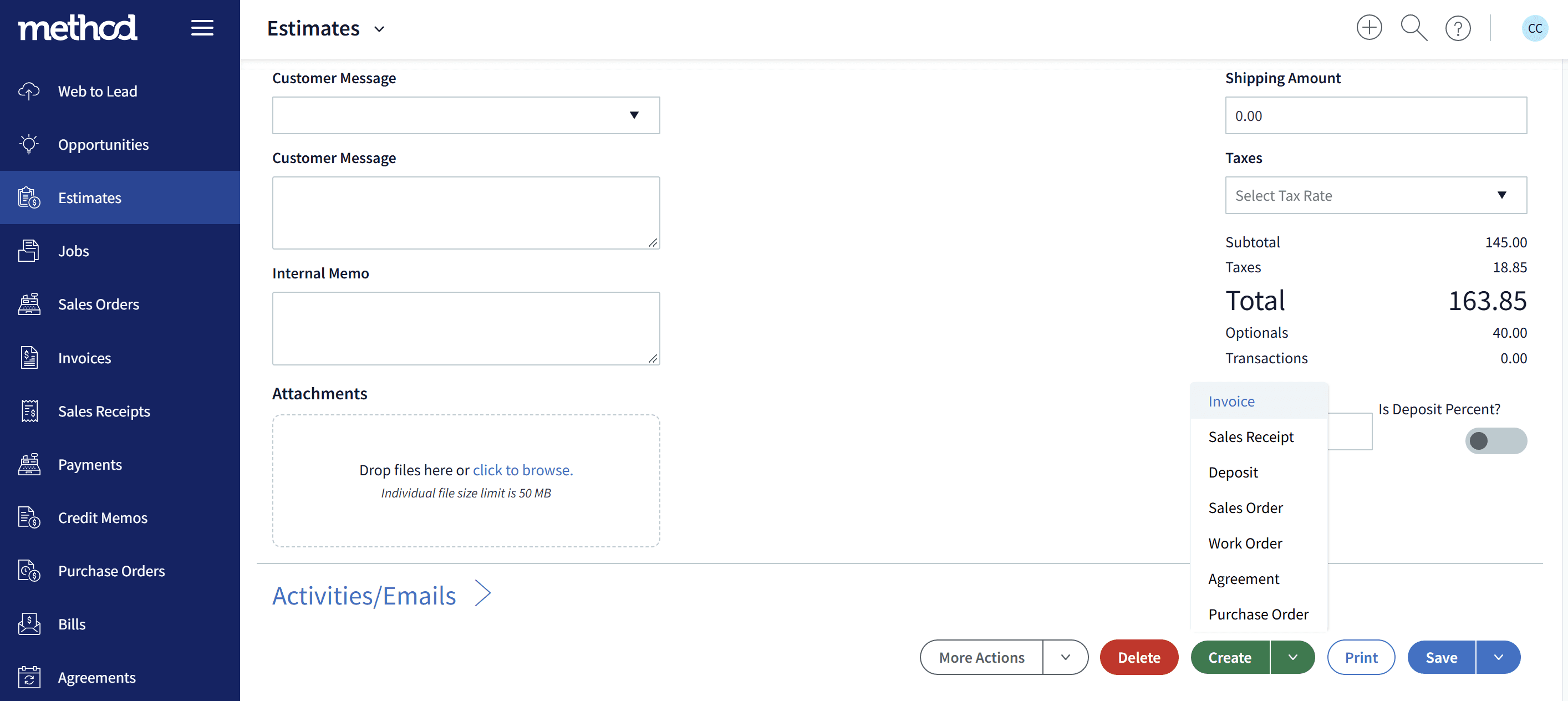Go to Payments in sidebar

click(x=120, y=464)
